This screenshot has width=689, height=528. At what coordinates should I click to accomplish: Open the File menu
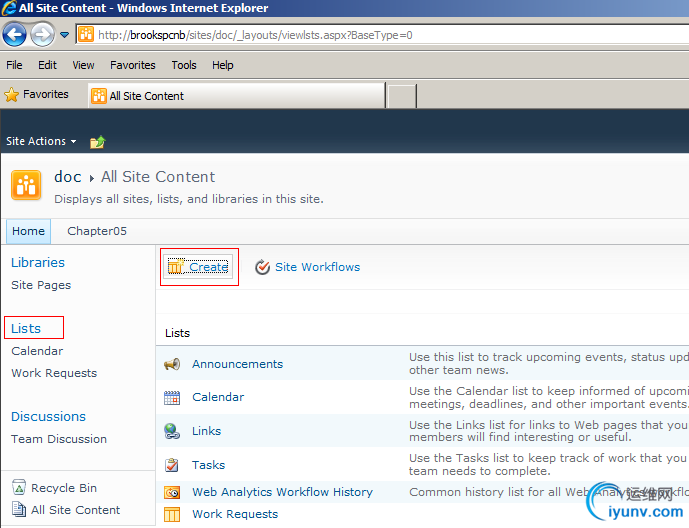(14, 65)
